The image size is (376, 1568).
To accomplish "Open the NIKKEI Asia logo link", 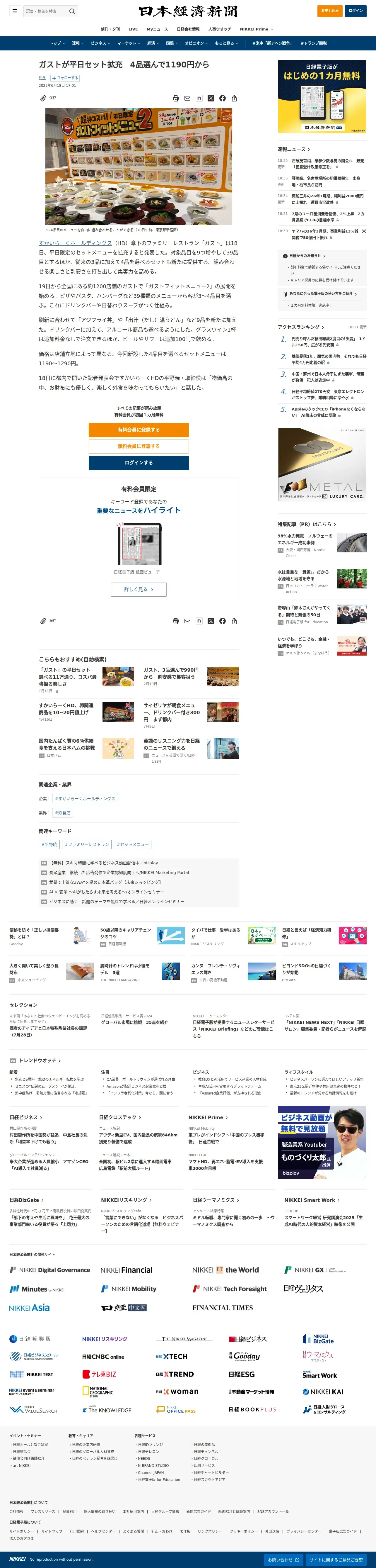I will pyautogui.click(x=29, y=1307).
